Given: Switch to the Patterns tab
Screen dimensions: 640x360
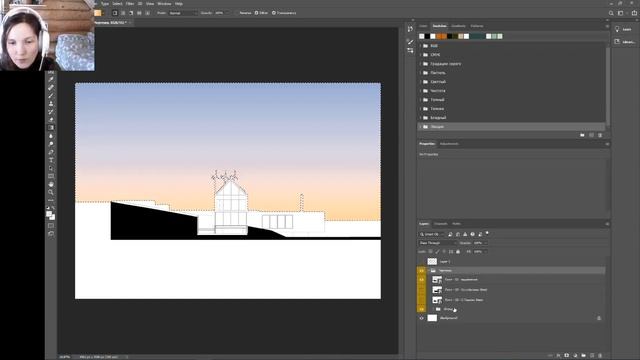Looking at the screenshot, I should click(x=477, y=26).
